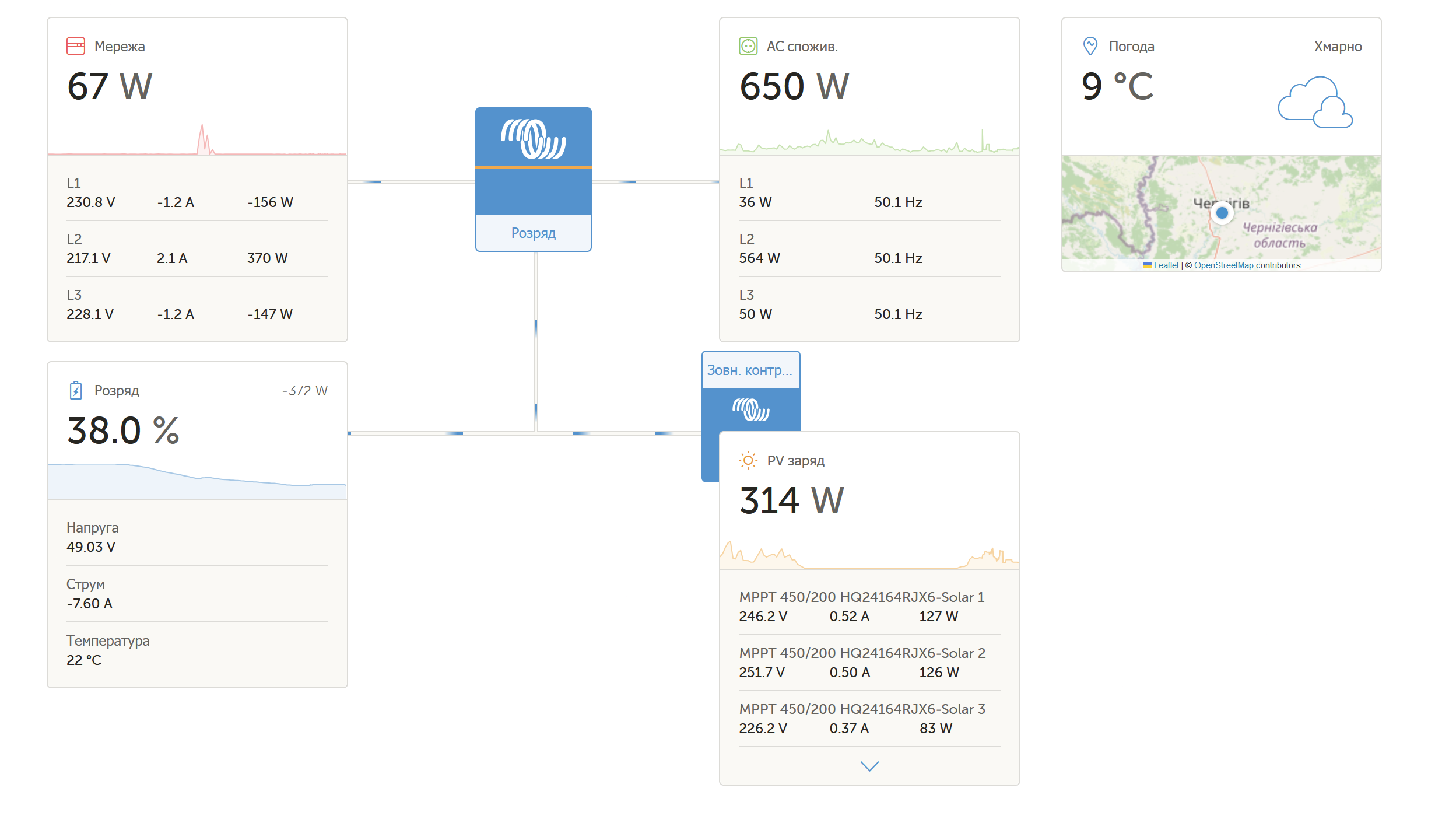Click the battery temperature 22 °C
This screenshot has height=823, width=1456.
(x=83, y=660)
